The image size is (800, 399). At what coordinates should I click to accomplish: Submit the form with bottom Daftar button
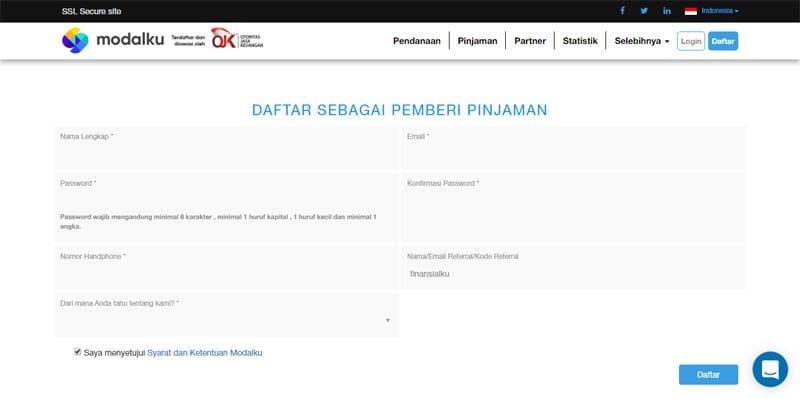708,375
